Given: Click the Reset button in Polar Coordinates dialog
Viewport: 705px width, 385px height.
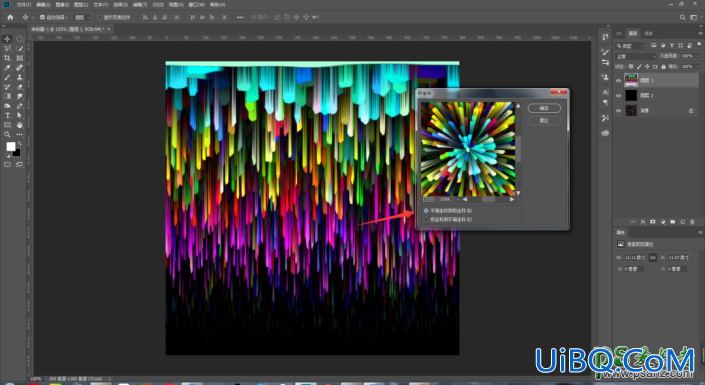Looking at the screenshot, I should pos(544,121).
